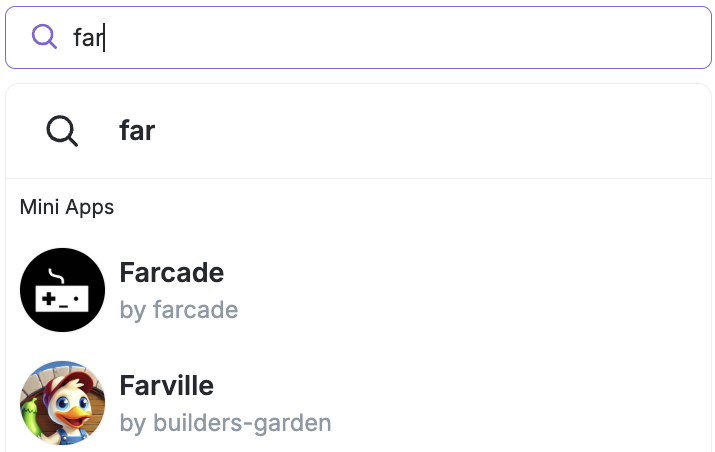
Task: Launch Farcade from the Mini Apps list
Action: 171,273
